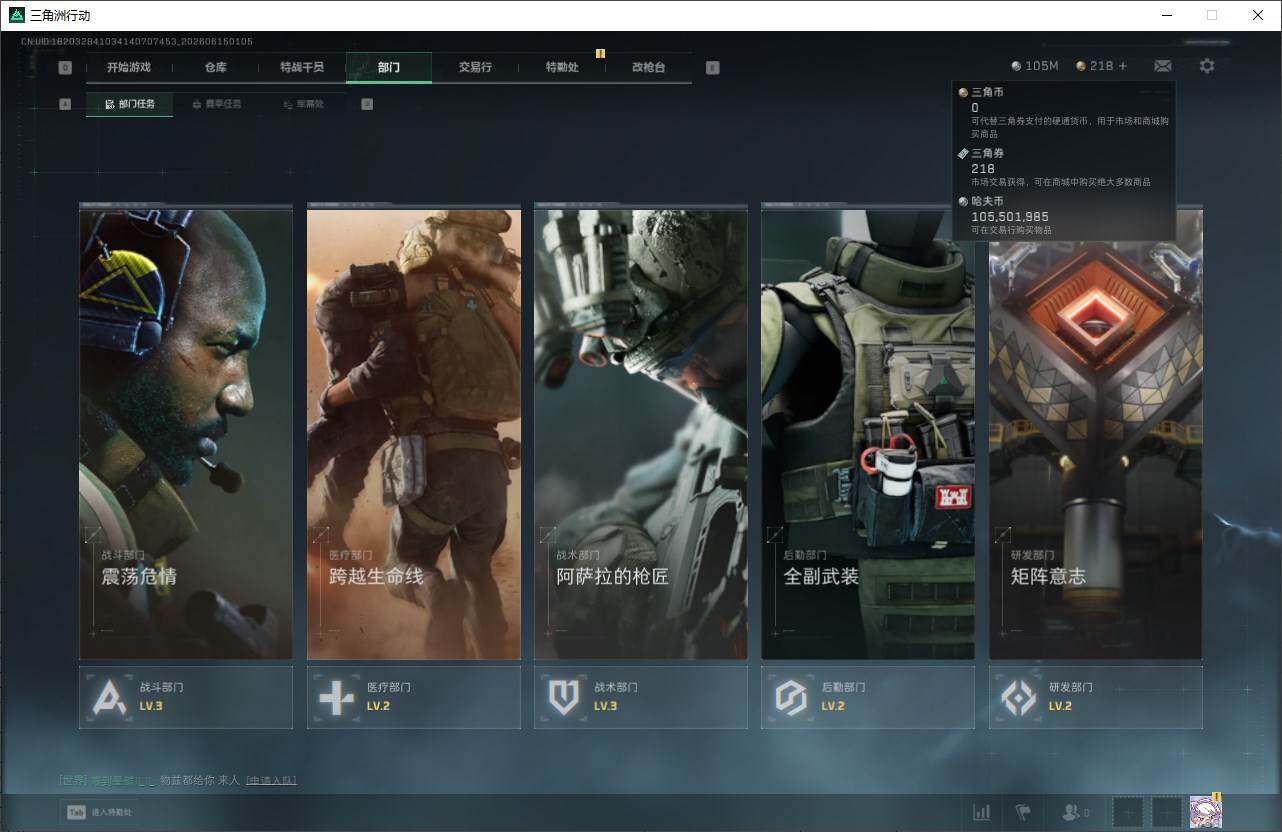Minimize the 三角洲行动 window
The height and width of the screenshot is (832, 1282).
pos(1168,15)
